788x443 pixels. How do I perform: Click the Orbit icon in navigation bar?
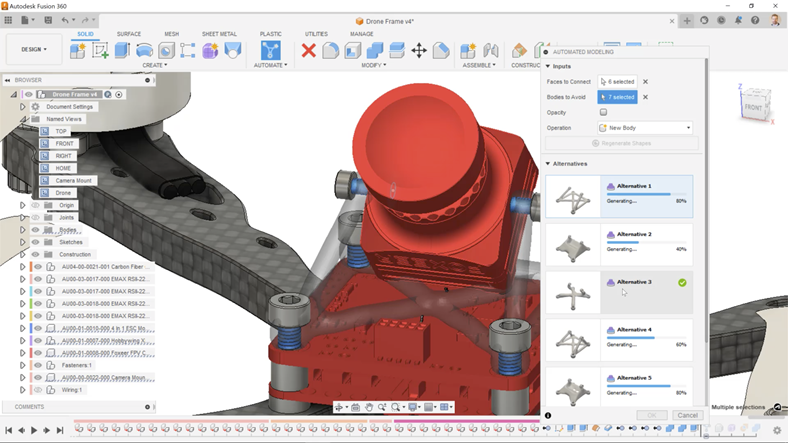click(x=339, y=407)
